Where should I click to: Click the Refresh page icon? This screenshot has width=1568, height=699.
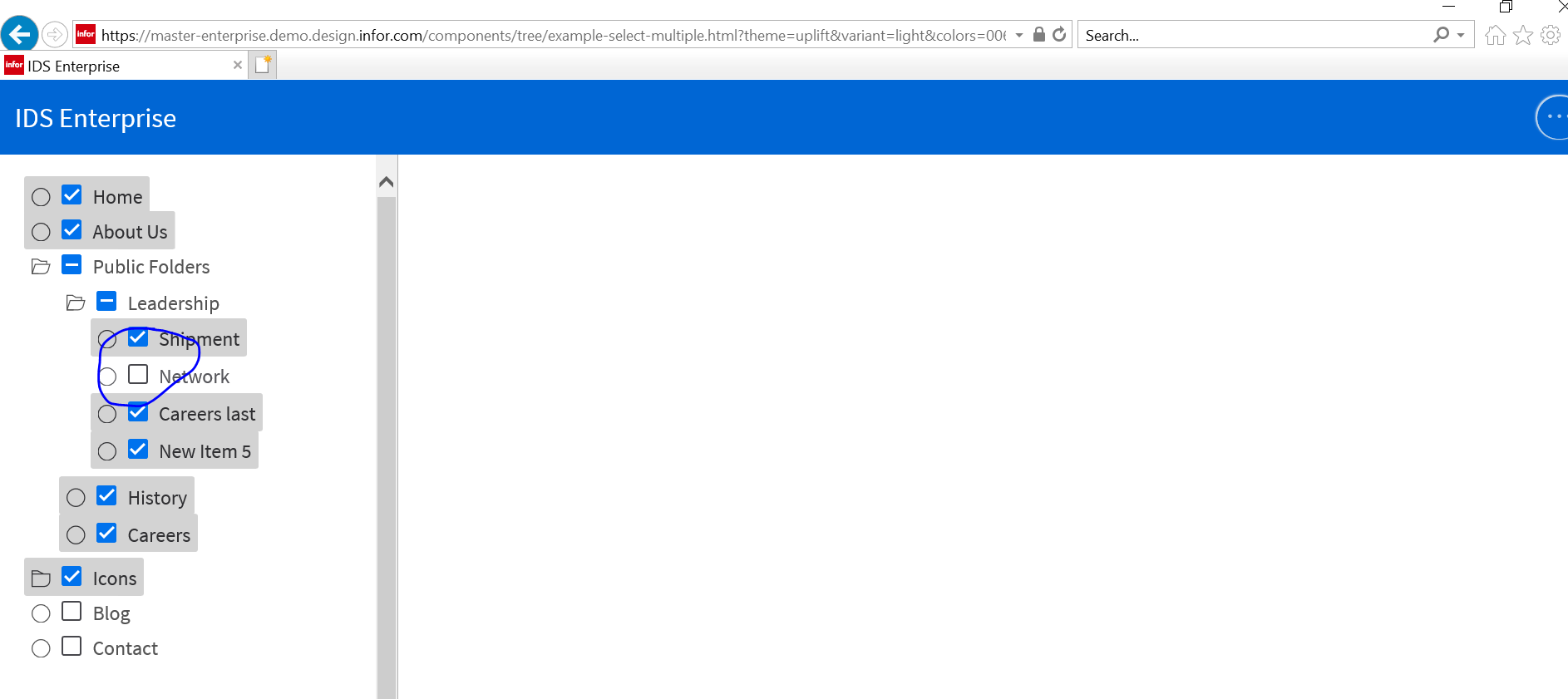(x=1059, y=34)
